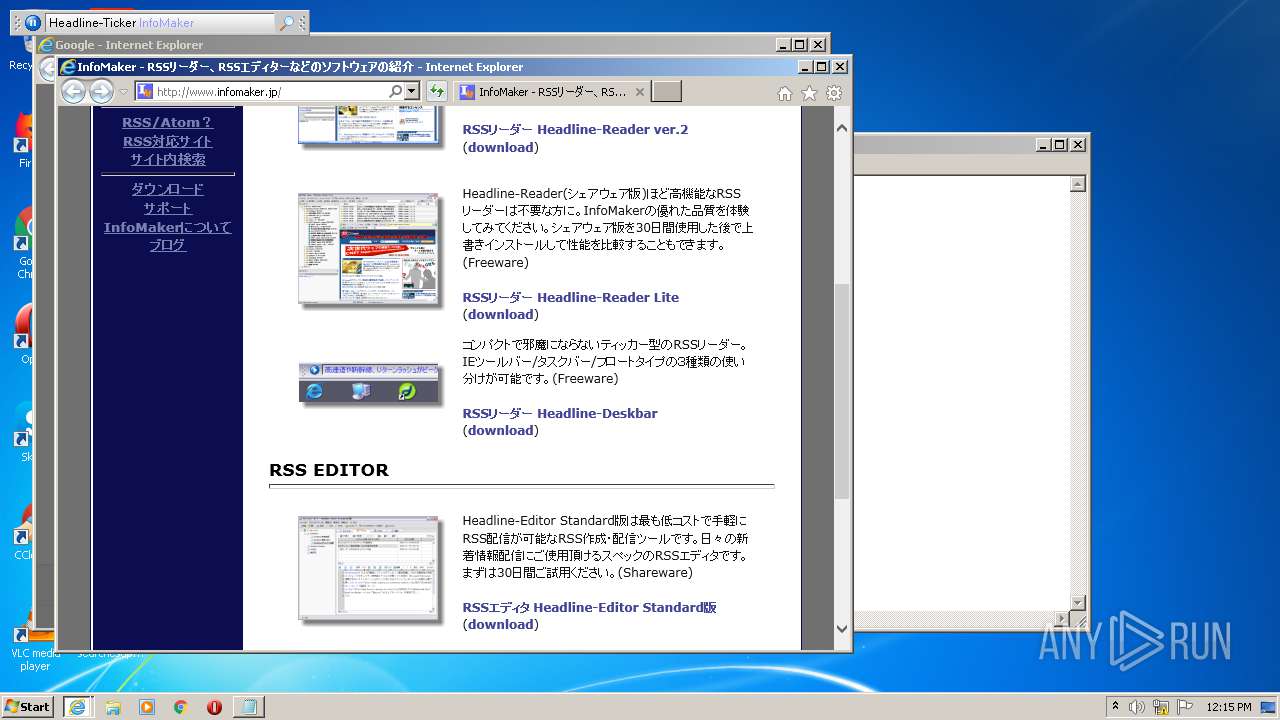Click the InfoMaker page vertical scrollbar thumb
Image resolution: width=1280 pixels, height=720 pixels.
click(841, 392)
